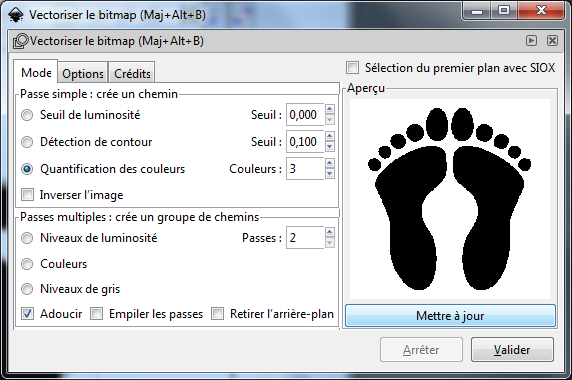The width and height of the screenshot is (572, 380).
Task: Maximize the Vectoriser le bitmap window
Action: tap(504, 11)
